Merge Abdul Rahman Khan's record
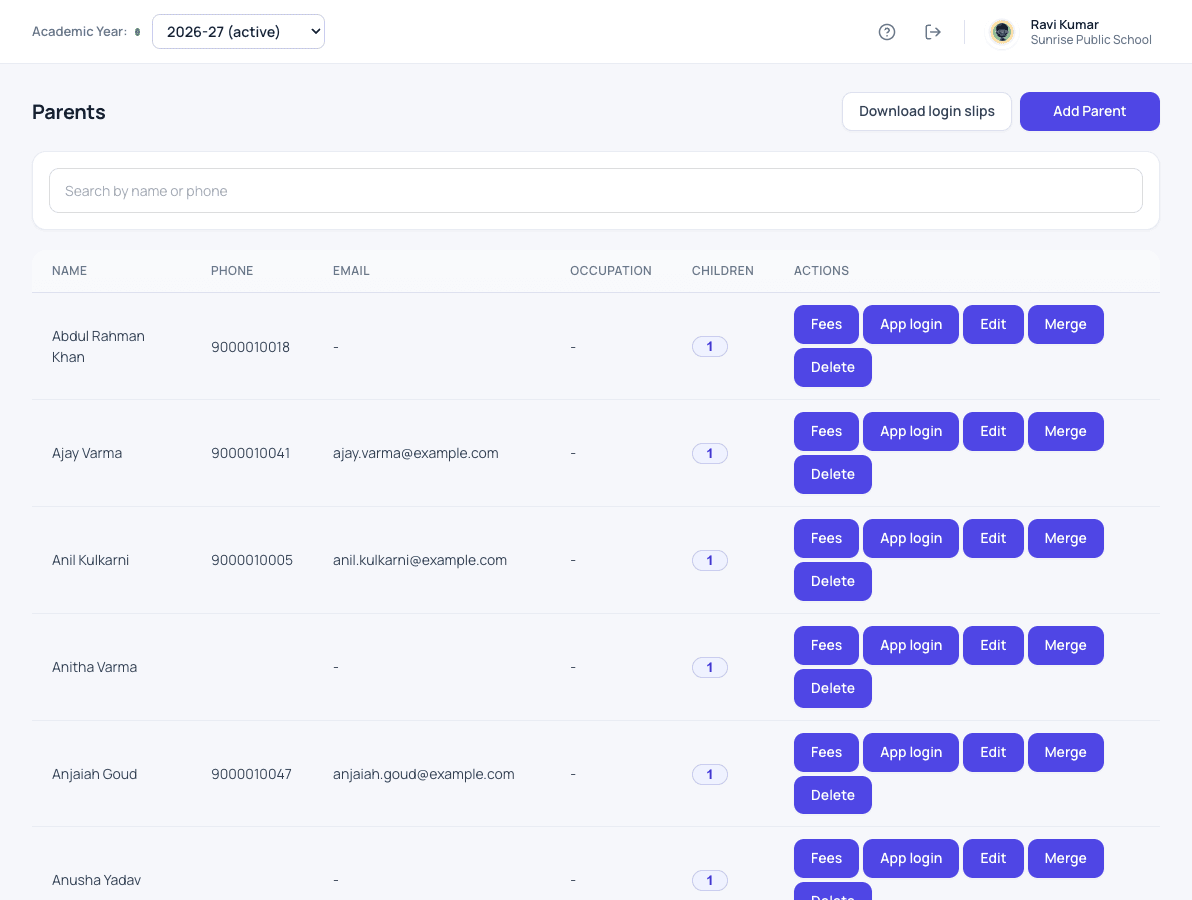The width and height of the screenshot is (1192, 900). tap(1065, 325)
